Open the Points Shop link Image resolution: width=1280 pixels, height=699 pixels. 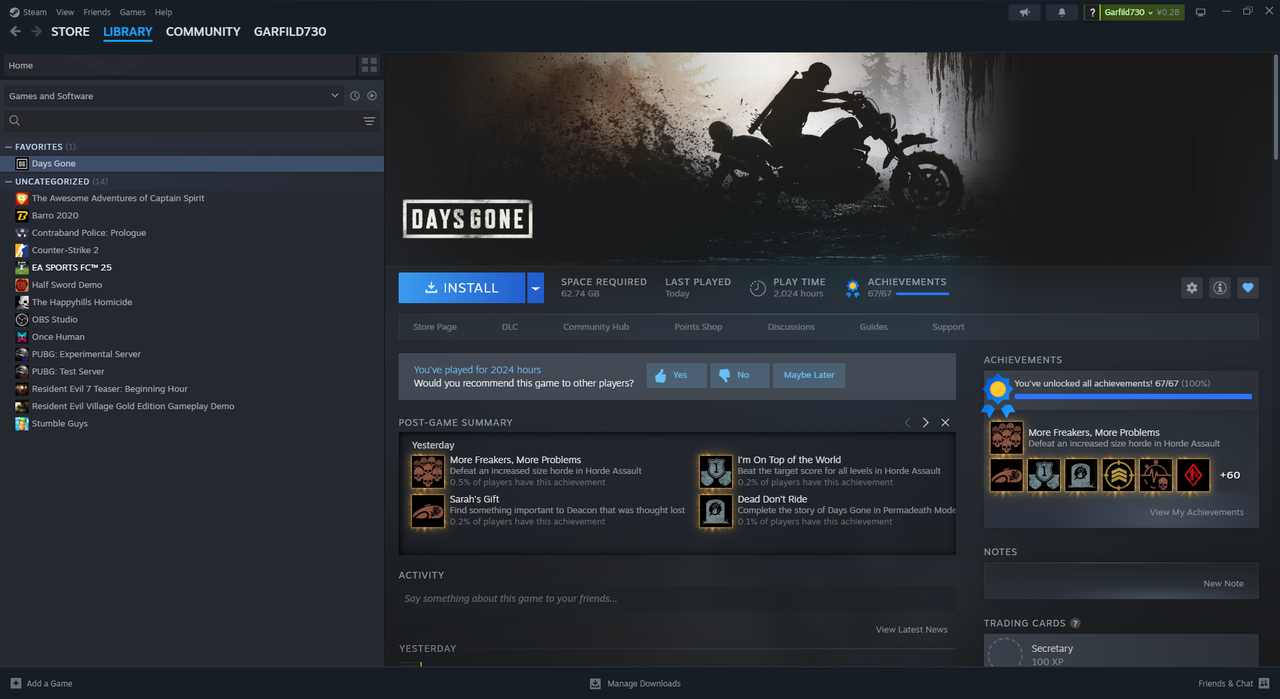click(x=698, y=327)
